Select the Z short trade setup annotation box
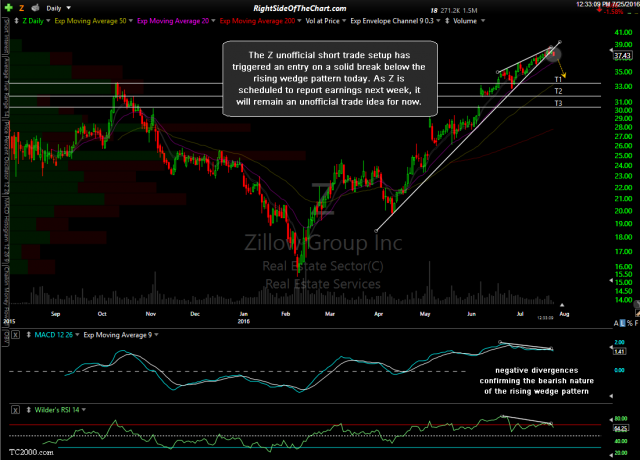This screenshot has width=640, height=460. pos(330,78)
